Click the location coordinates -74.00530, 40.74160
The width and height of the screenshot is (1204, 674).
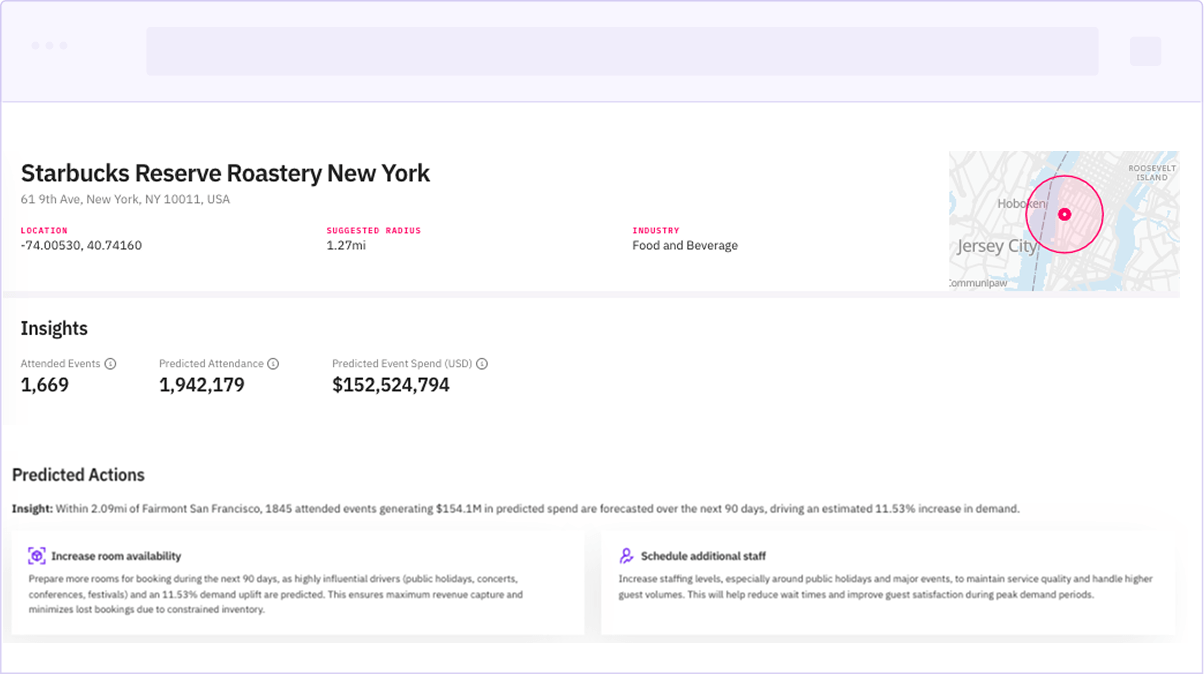pos(81,246)
